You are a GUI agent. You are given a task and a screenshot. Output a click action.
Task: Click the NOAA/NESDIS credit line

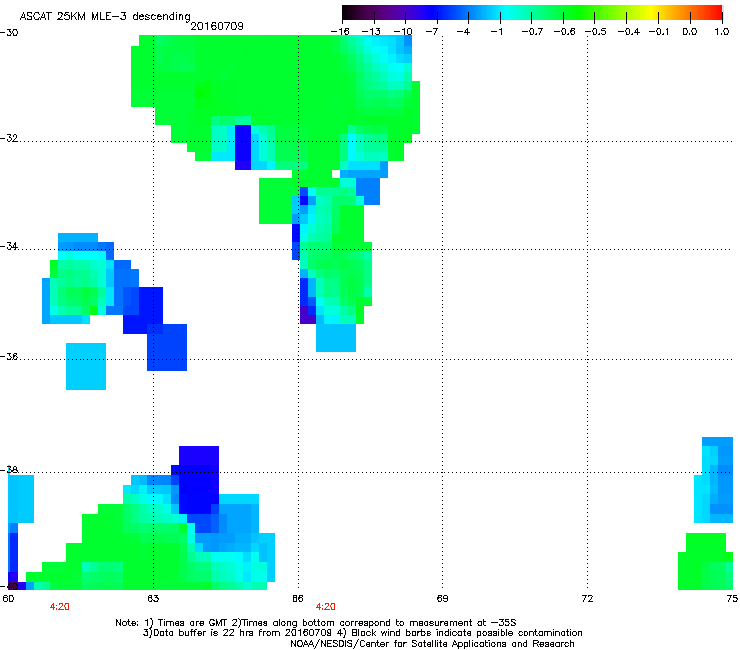[432, 644]
